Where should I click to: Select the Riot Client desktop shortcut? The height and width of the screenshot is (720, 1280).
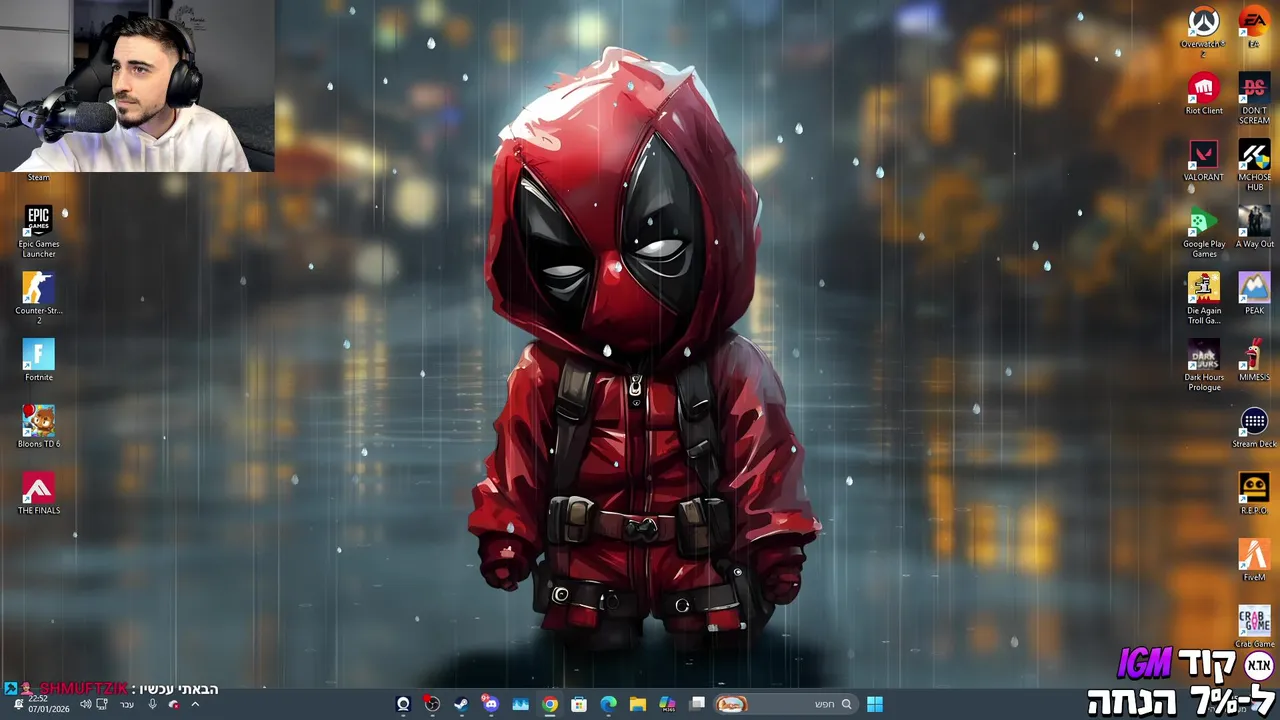pyautogui.click(x=1204, y=95)
